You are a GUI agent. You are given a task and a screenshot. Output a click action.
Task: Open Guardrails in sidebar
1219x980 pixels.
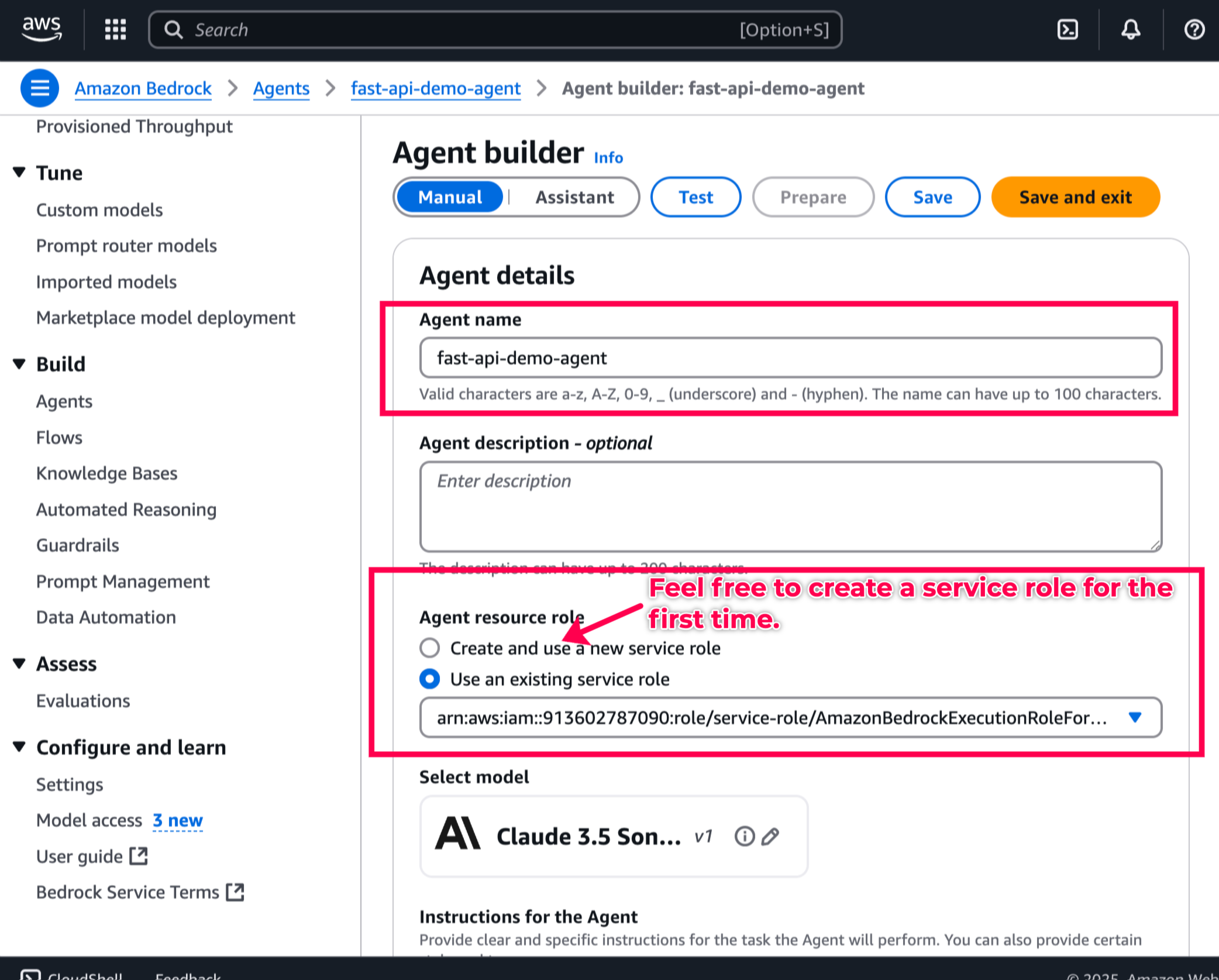77,545
